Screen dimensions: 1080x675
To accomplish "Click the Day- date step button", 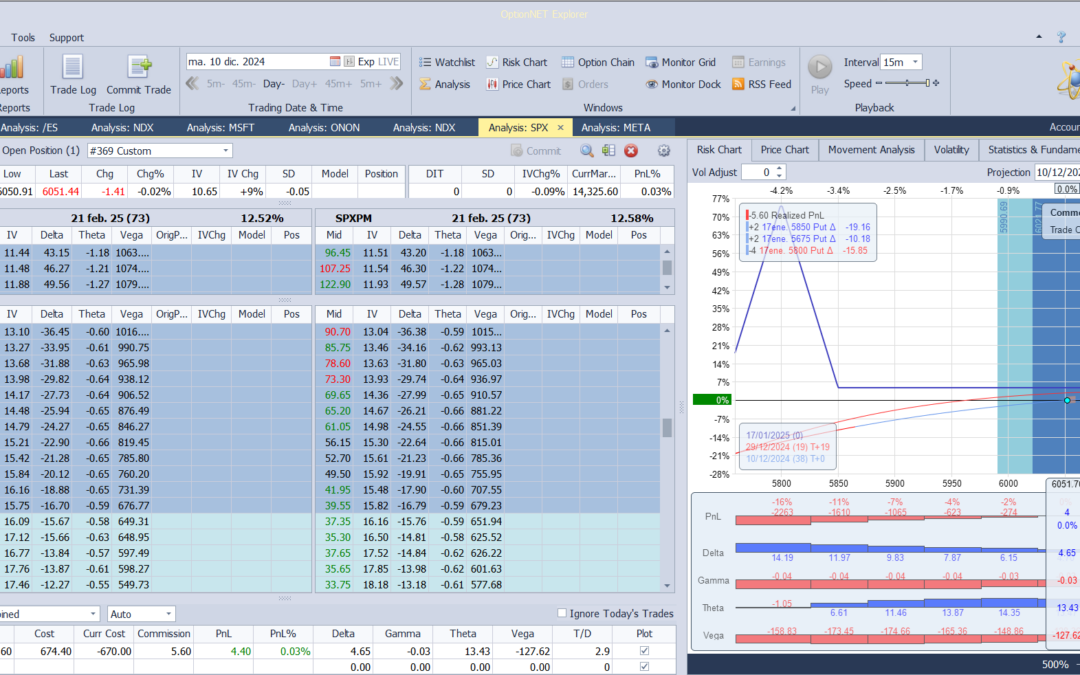I will (x=273, y=84).
